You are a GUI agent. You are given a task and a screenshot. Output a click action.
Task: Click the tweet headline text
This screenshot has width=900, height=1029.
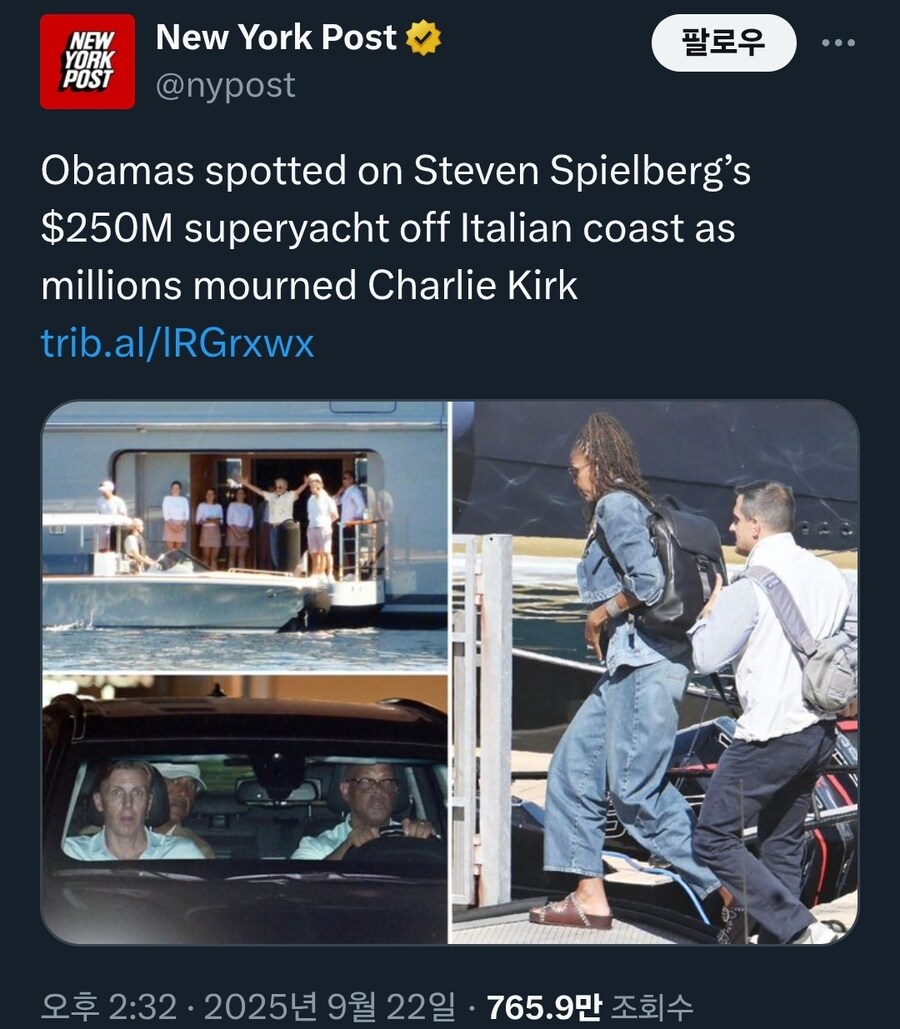[396, 228]
